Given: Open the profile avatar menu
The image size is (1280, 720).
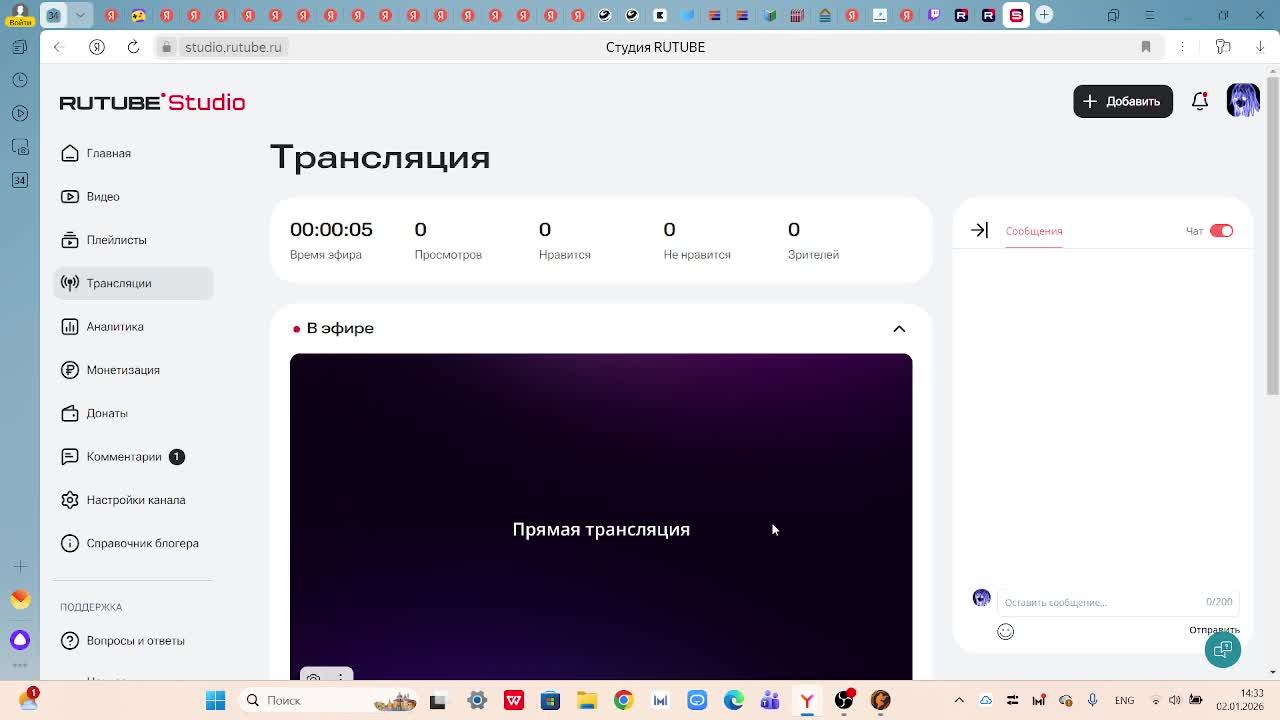Looking at the screenshot, I should pos(1243,100).
